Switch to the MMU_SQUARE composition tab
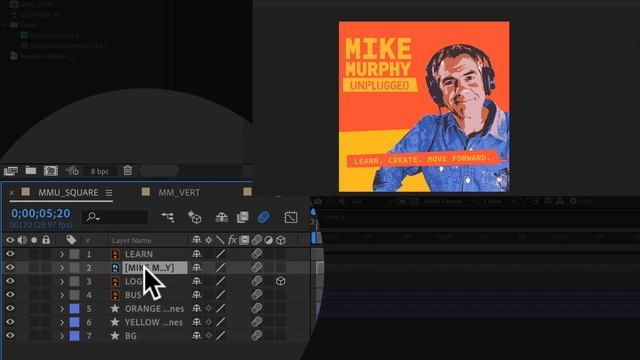The width and height of the screenshot is (640, 360). (68, 193)
